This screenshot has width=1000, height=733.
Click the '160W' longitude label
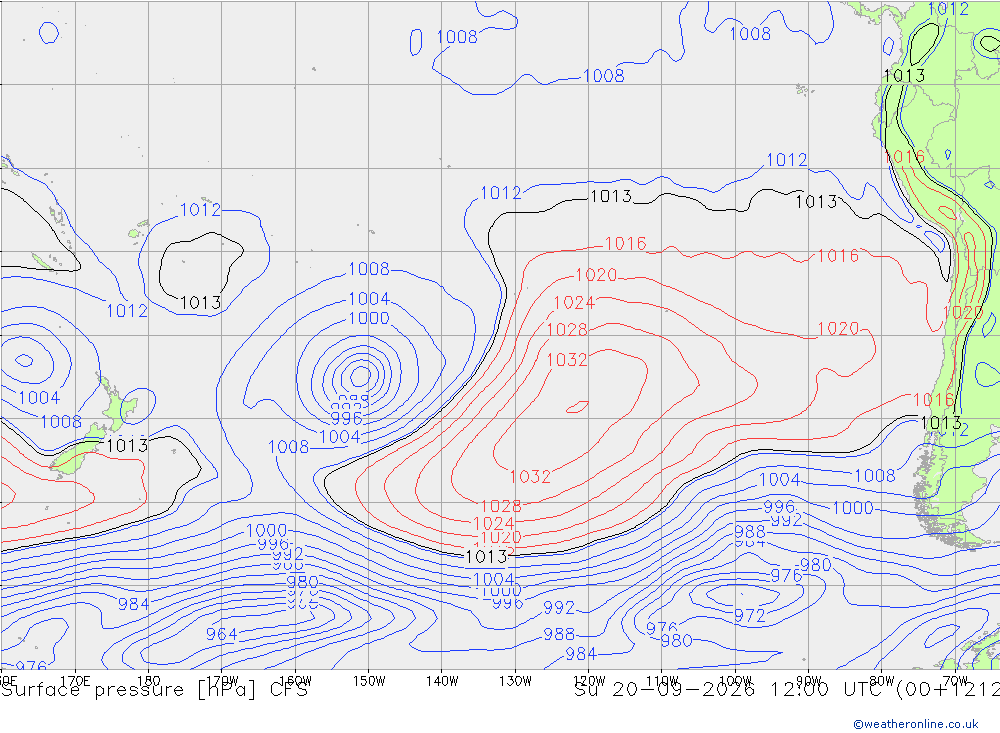pyautogui.click(x=295, y=681)
